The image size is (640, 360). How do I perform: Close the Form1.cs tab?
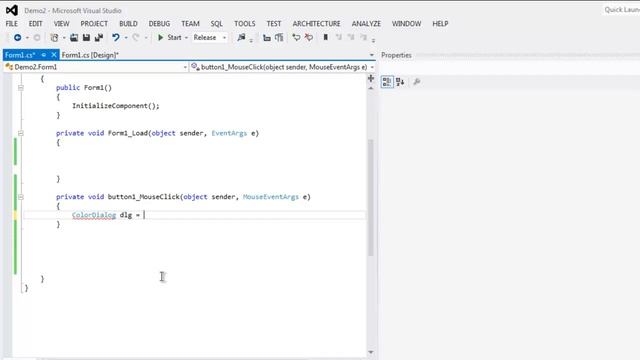pos(54,55)
